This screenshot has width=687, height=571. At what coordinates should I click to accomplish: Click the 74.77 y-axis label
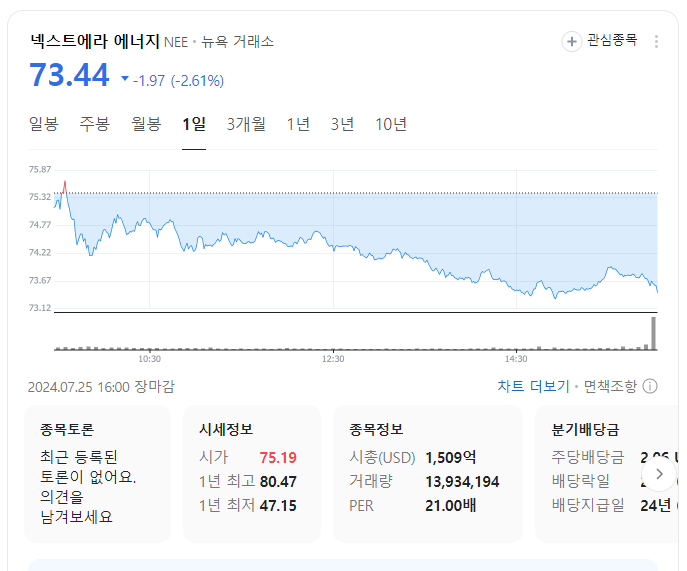pos(40,225)
